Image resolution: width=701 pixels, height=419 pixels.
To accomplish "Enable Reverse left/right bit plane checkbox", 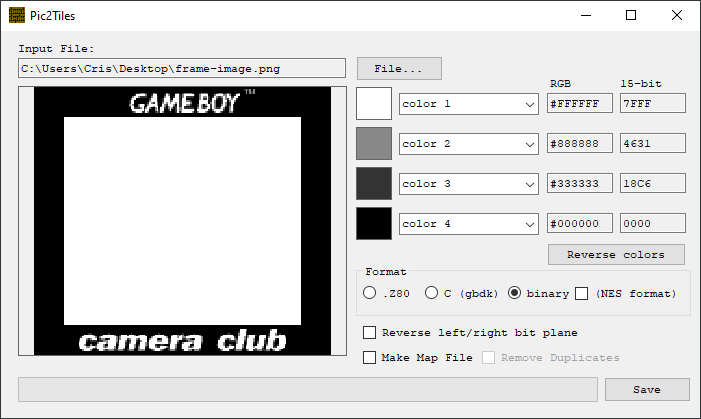I will tap(369, 332).
